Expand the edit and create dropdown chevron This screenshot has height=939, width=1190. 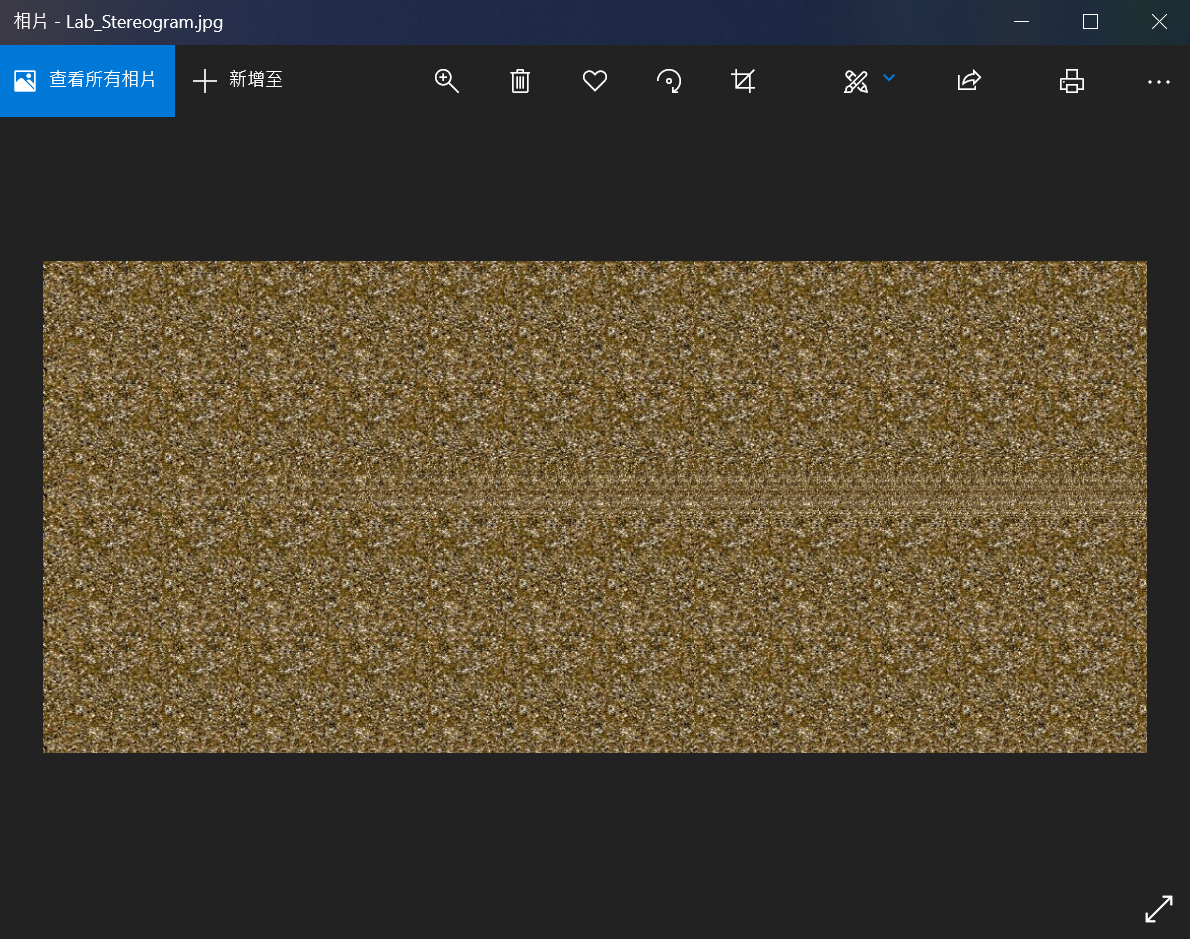click(x=889, y=77)
